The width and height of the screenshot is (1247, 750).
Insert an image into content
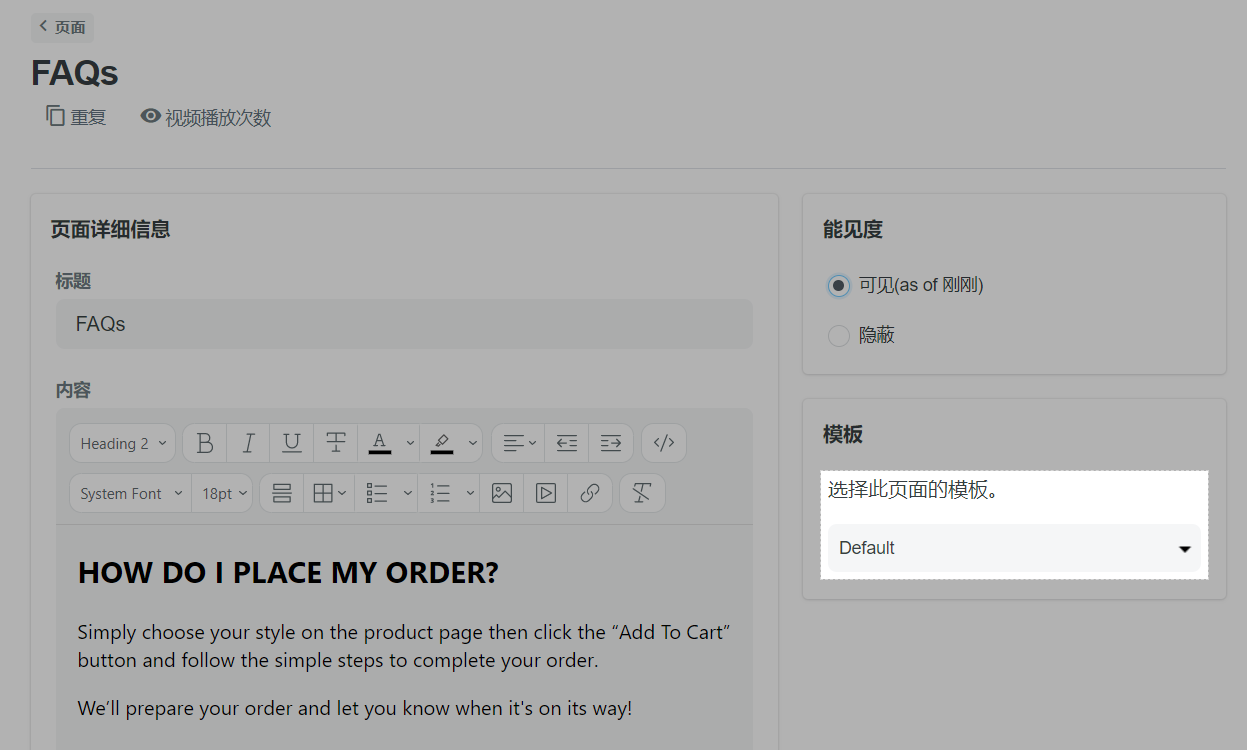coord(502,493)
